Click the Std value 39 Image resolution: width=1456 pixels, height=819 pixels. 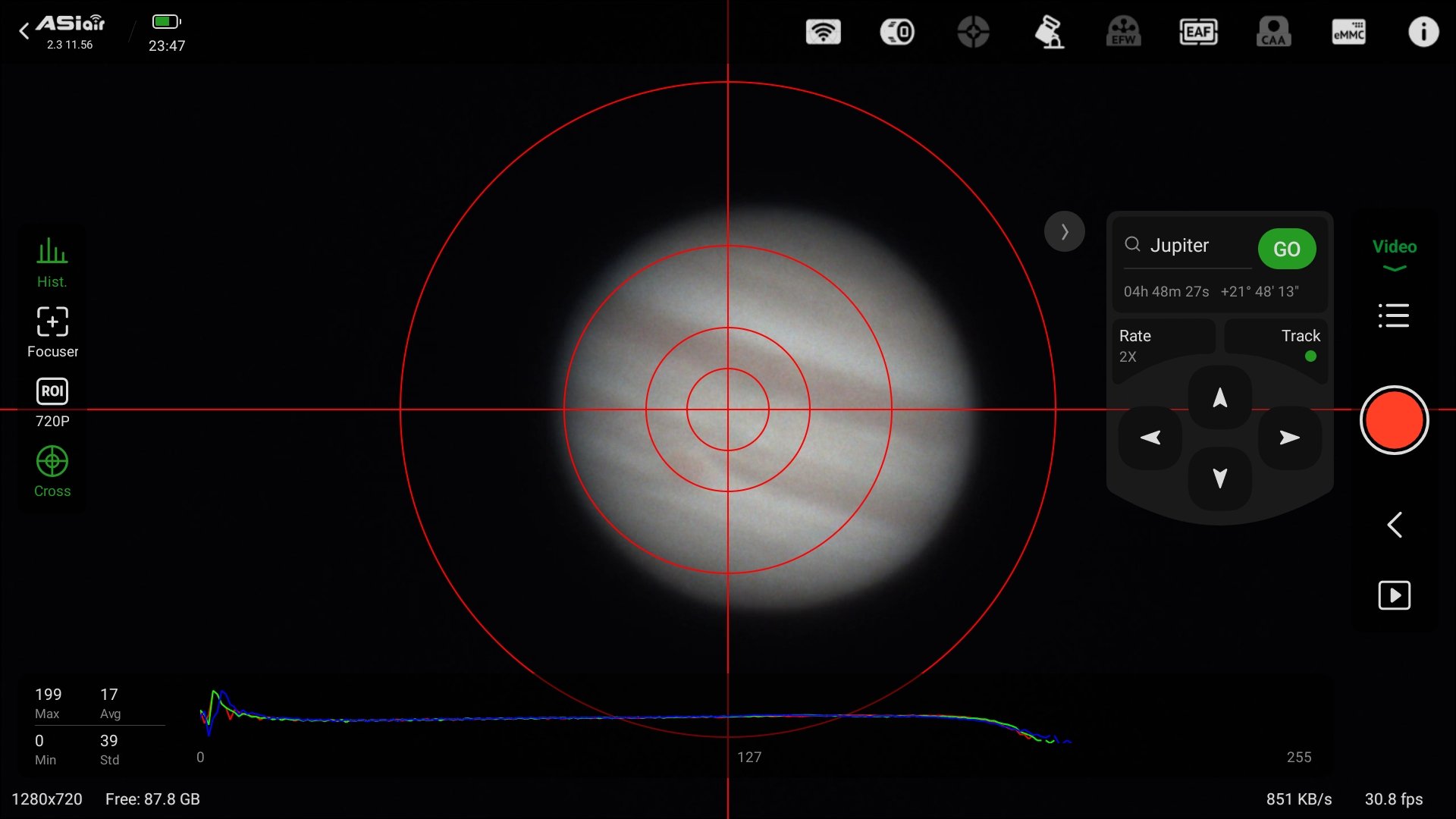(x=109, y=741)
